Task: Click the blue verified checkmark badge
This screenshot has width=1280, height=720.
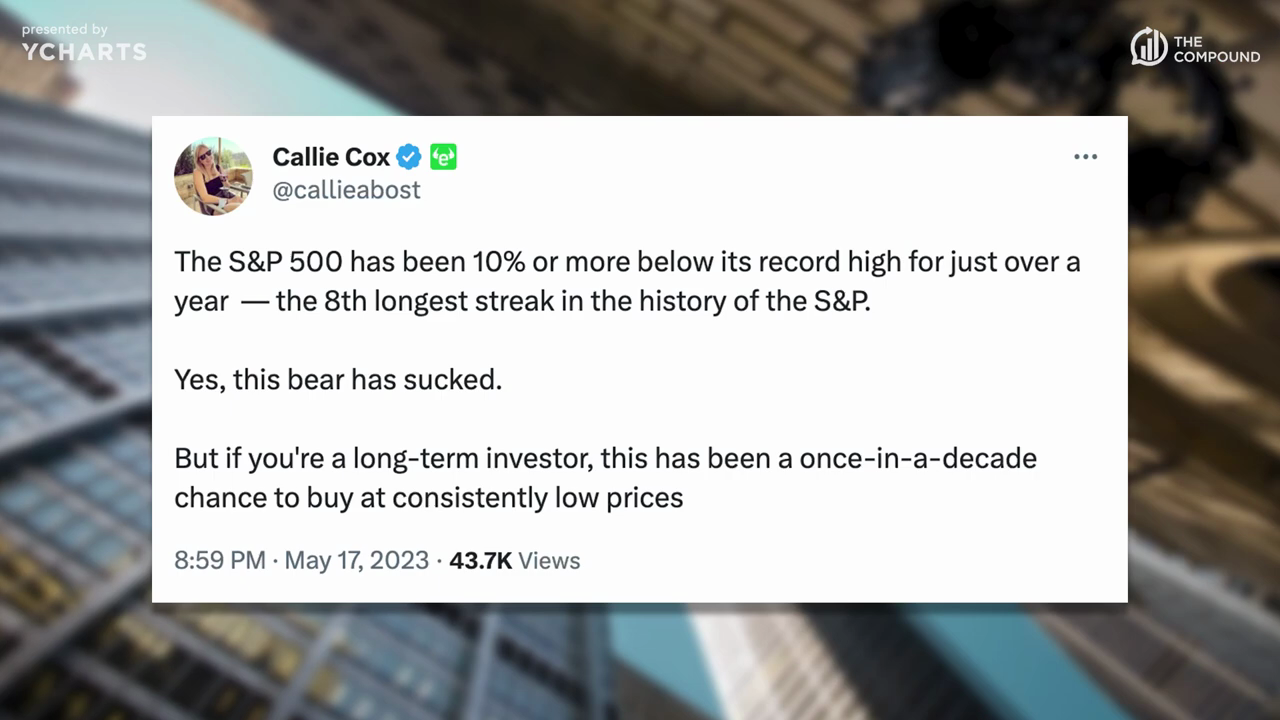Action: [x=409, y=157]
